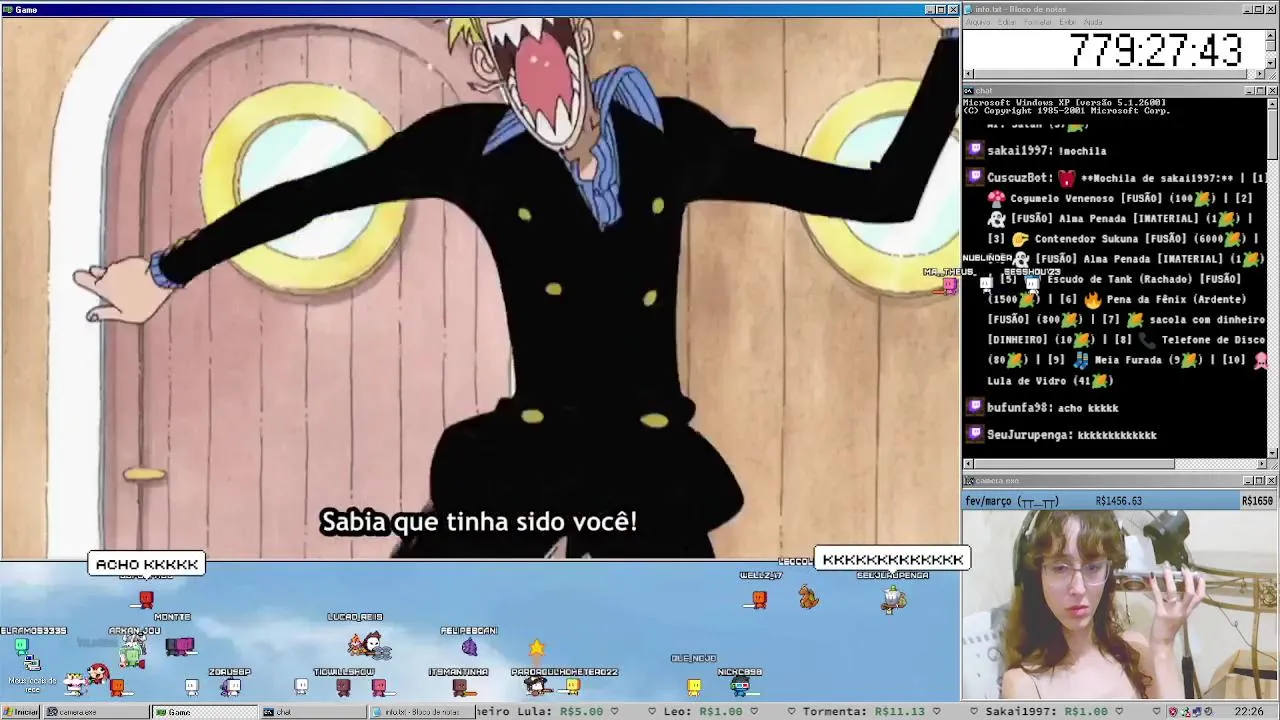
Task: Click the chat window horizontal scrollbar thumb
Action: tap(1074, 464)
